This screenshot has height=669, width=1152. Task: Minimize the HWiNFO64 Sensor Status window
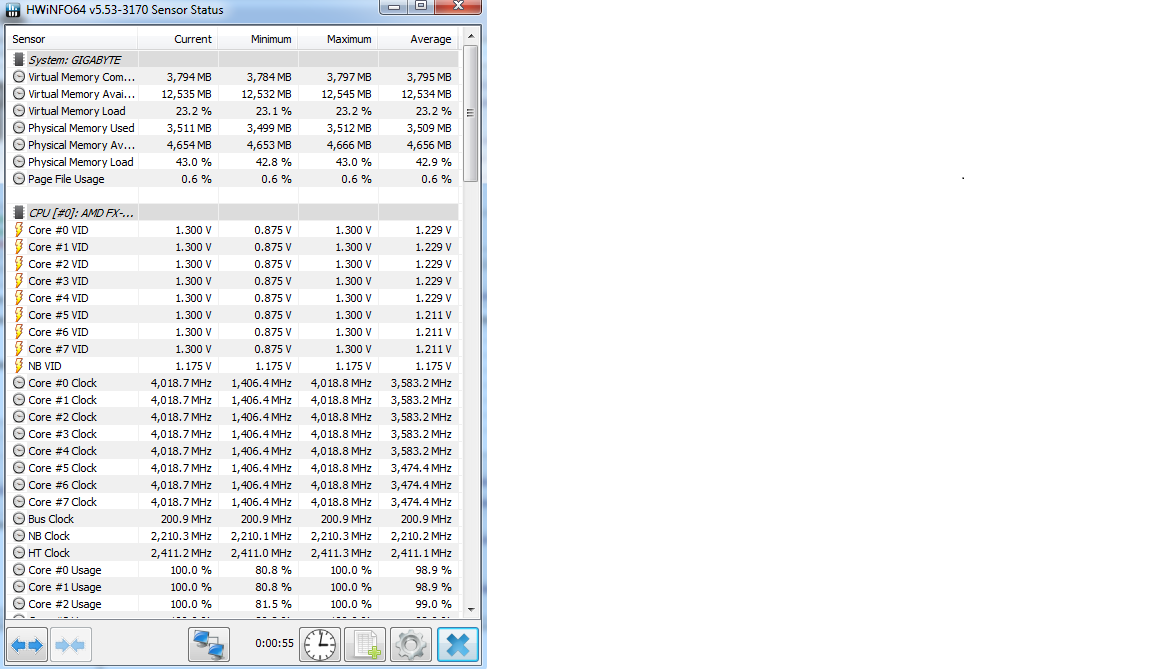pyautogui.click(x=394, y=7)
